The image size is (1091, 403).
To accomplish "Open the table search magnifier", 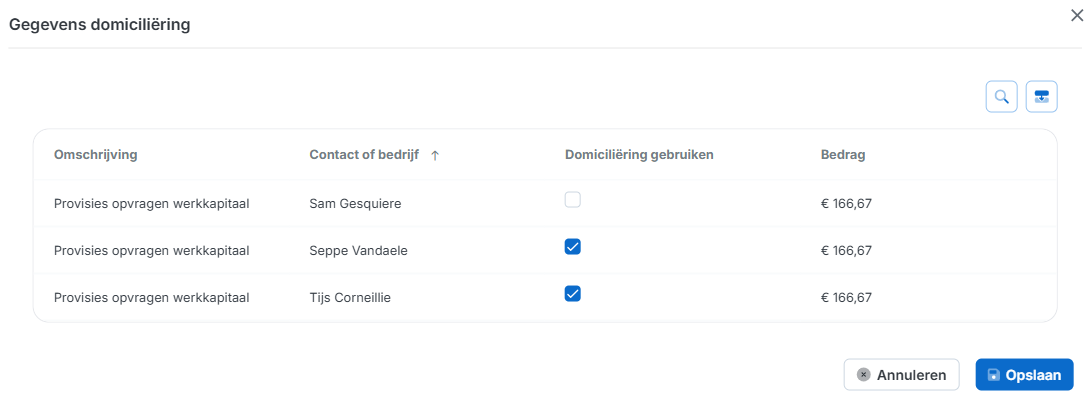I will (1001, 97).
